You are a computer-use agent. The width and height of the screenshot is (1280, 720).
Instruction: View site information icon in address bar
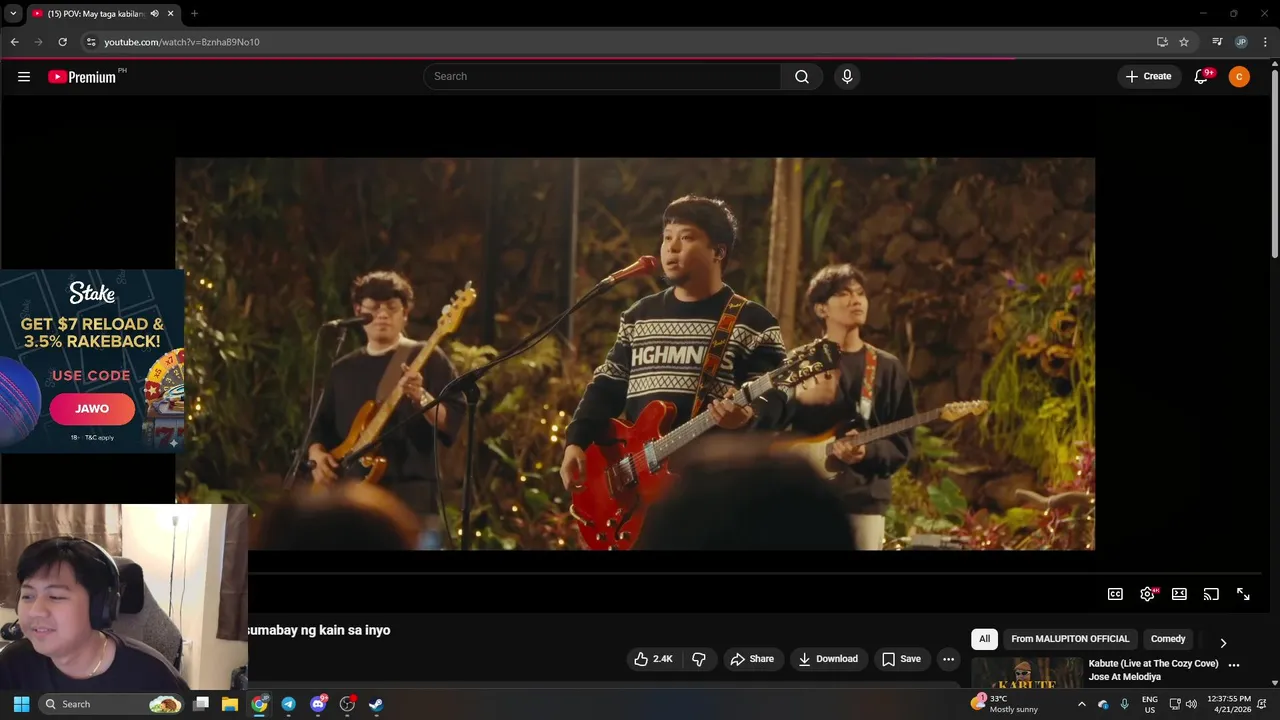(x=91, y=42)
